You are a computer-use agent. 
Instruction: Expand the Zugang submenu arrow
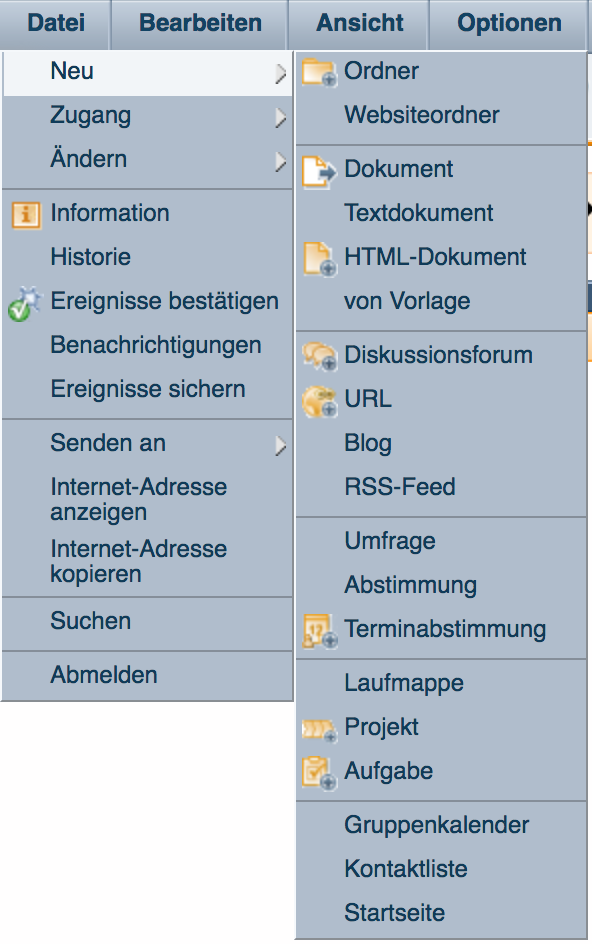click(280, 117)
